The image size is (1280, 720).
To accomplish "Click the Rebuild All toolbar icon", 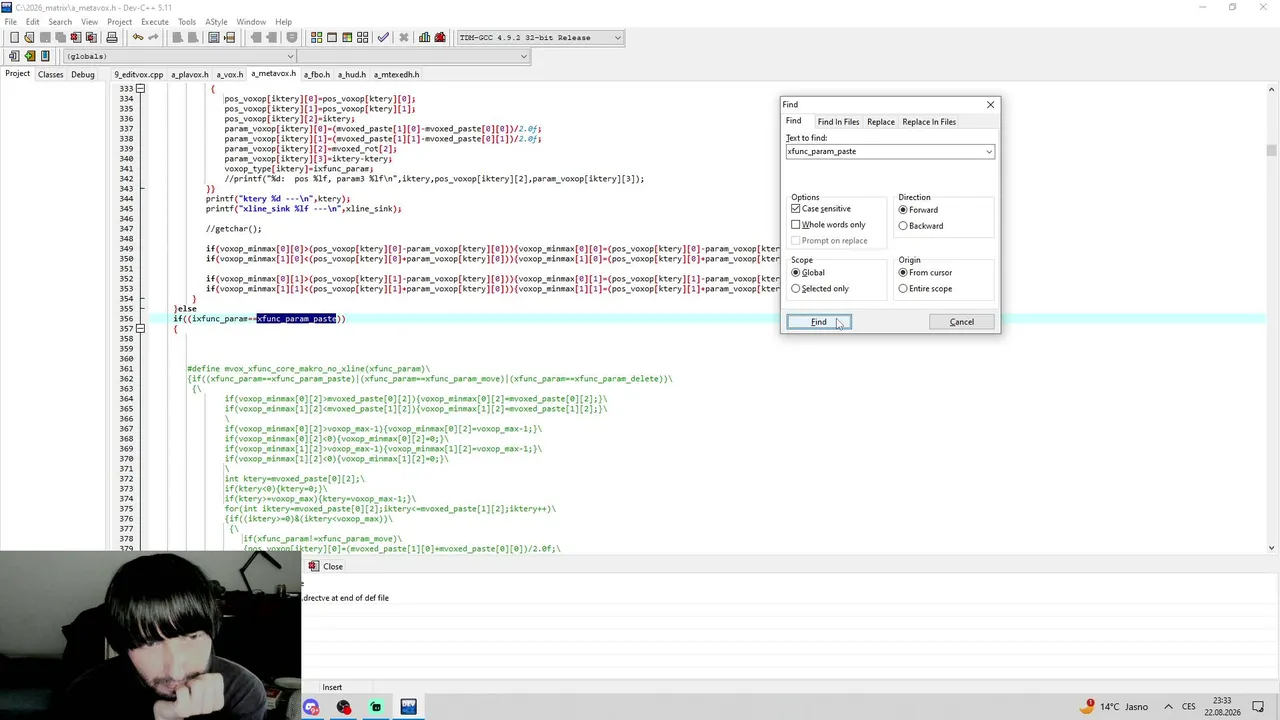I will [363, 37].
